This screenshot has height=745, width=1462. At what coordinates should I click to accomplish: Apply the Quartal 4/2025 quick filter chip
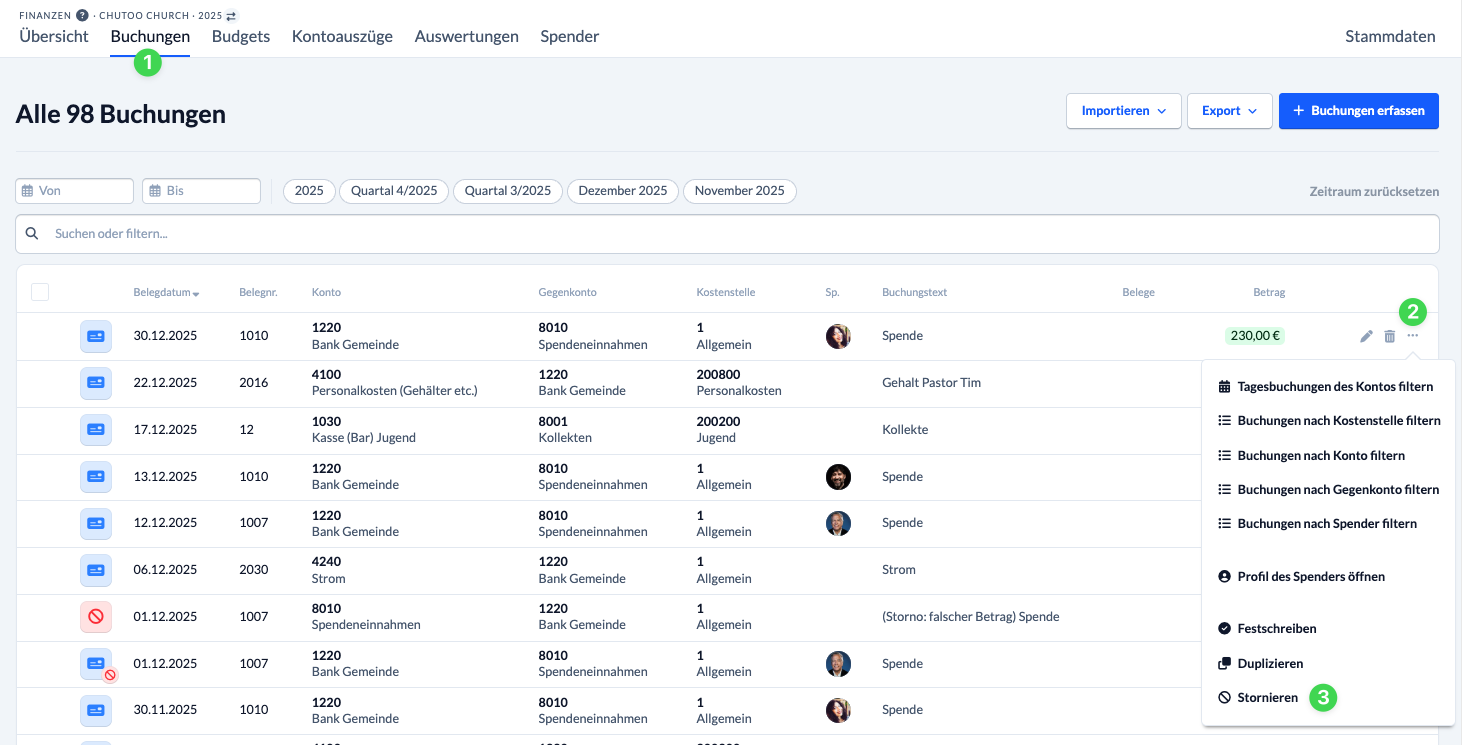[394, 191]
